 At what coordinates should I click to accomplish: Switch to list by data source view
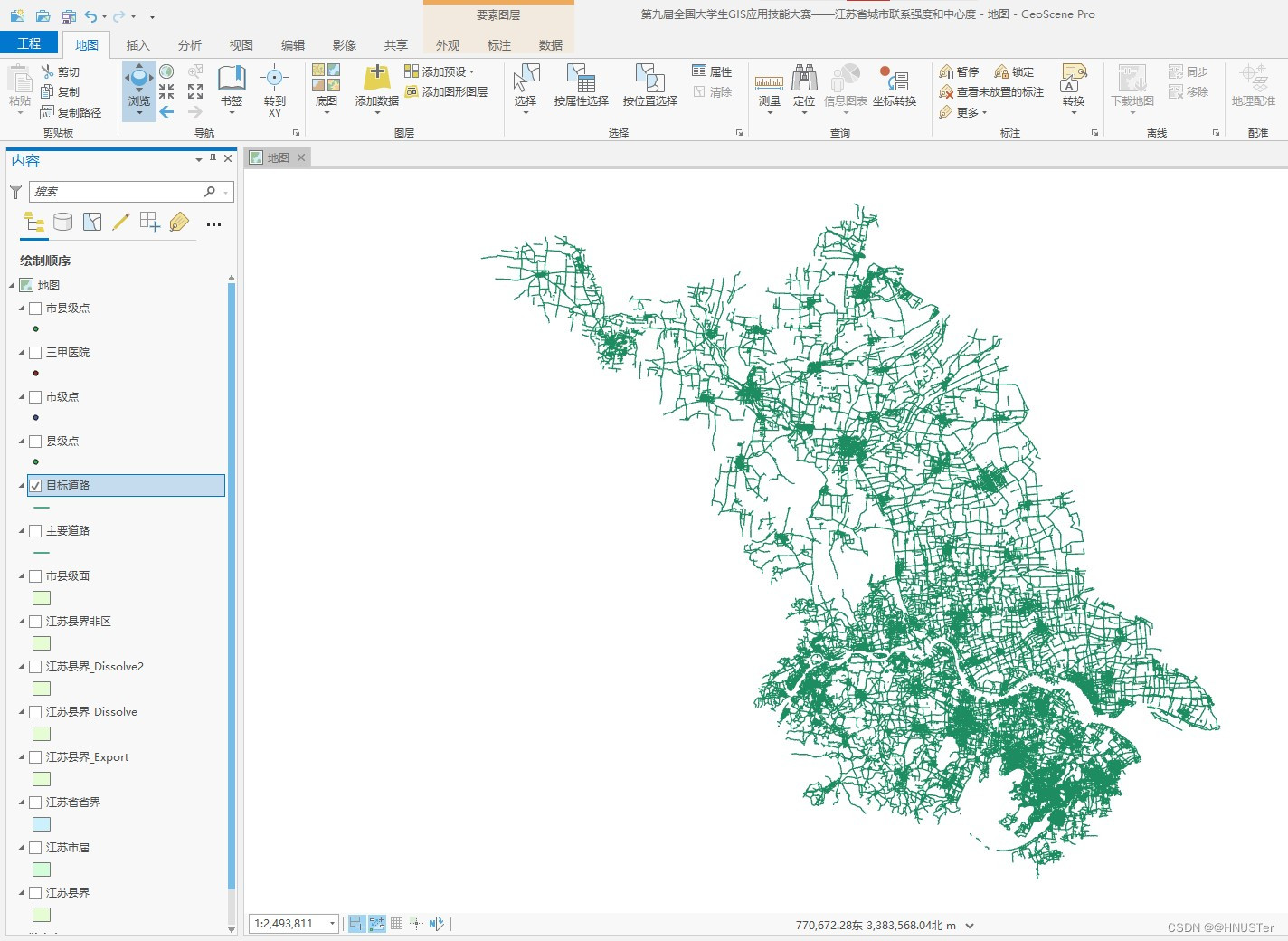tap(62, 222)
